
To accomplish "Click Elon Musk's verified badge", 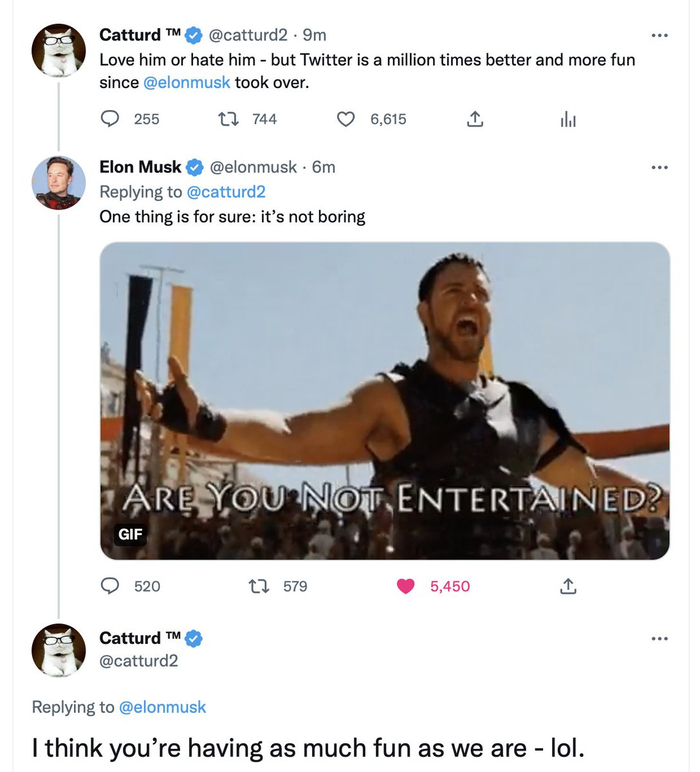I will point(195,168).
